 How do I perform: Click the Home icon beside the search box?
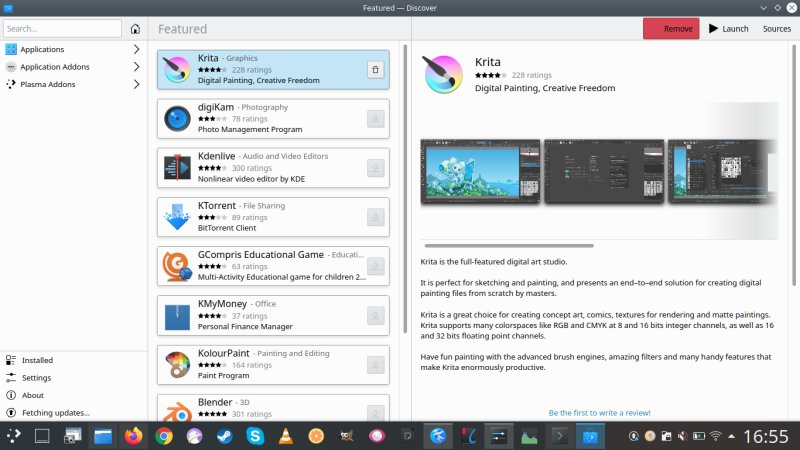point(135,29)
